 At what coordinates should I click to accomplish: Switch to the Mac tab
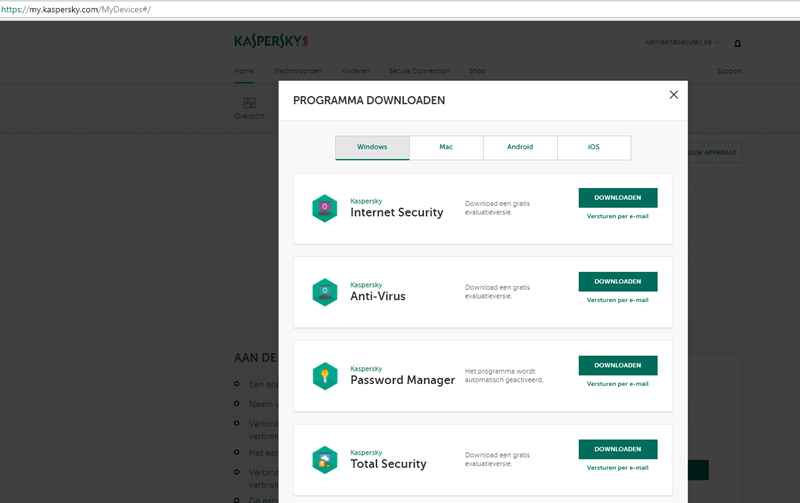[446, 147]
